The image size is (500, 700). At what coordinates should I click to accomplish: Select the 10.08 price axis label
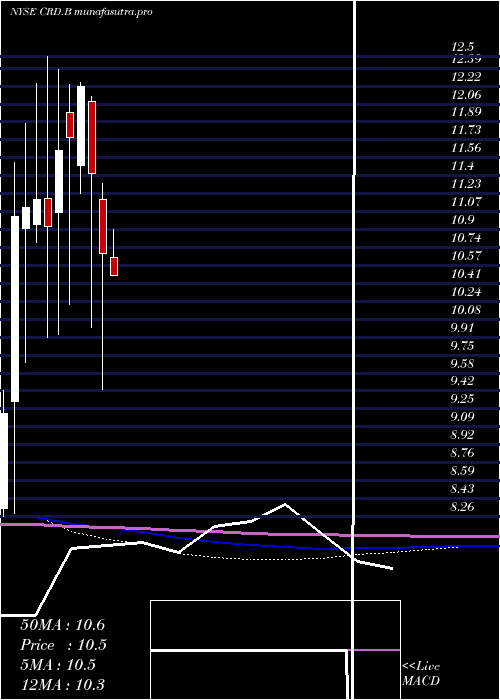point(466,310)
